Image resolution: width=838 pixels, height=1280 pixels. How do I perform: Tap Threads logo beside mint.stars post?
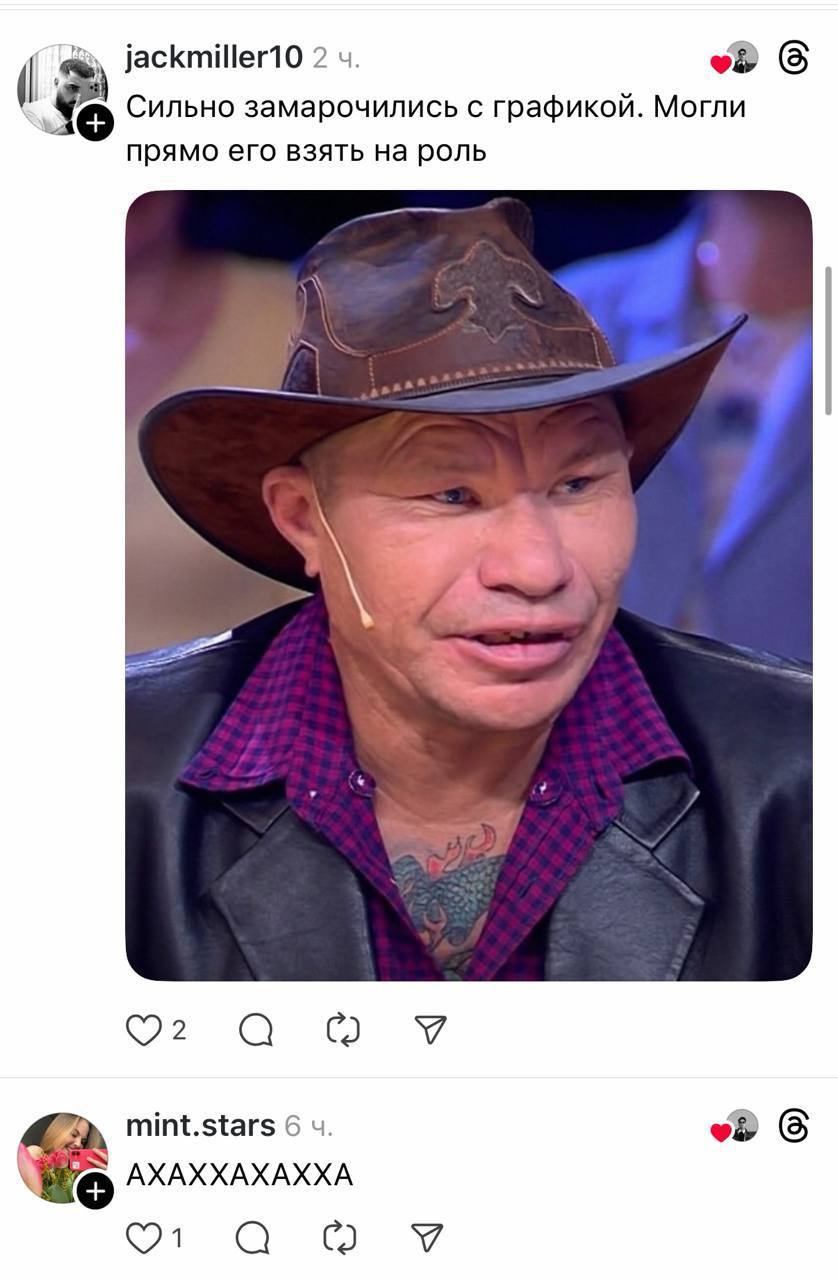click(793, 1127)
